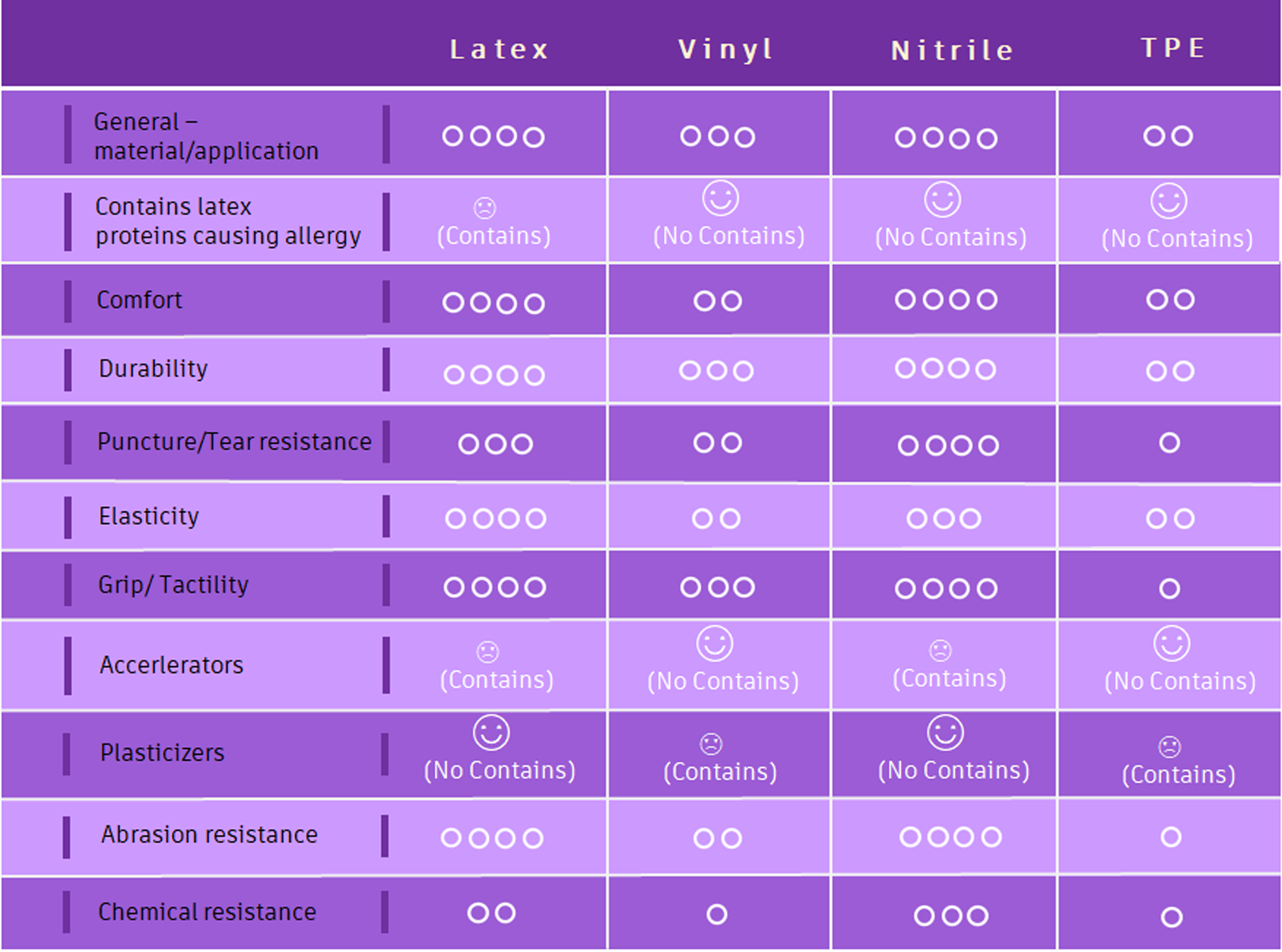Screen dimensions: 1282x952
Task: Click TPE sad face in Plasticizers row
Action: tap(1170, 747)
